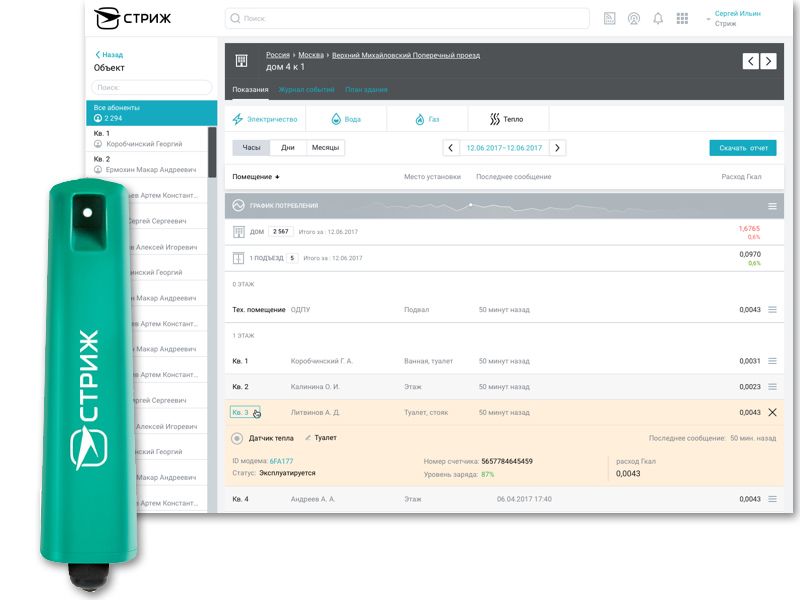Click Кв. 3 link in table
The height and width of the screenshot is (600, 800).
pyautogui.click(x=240, y=412)
